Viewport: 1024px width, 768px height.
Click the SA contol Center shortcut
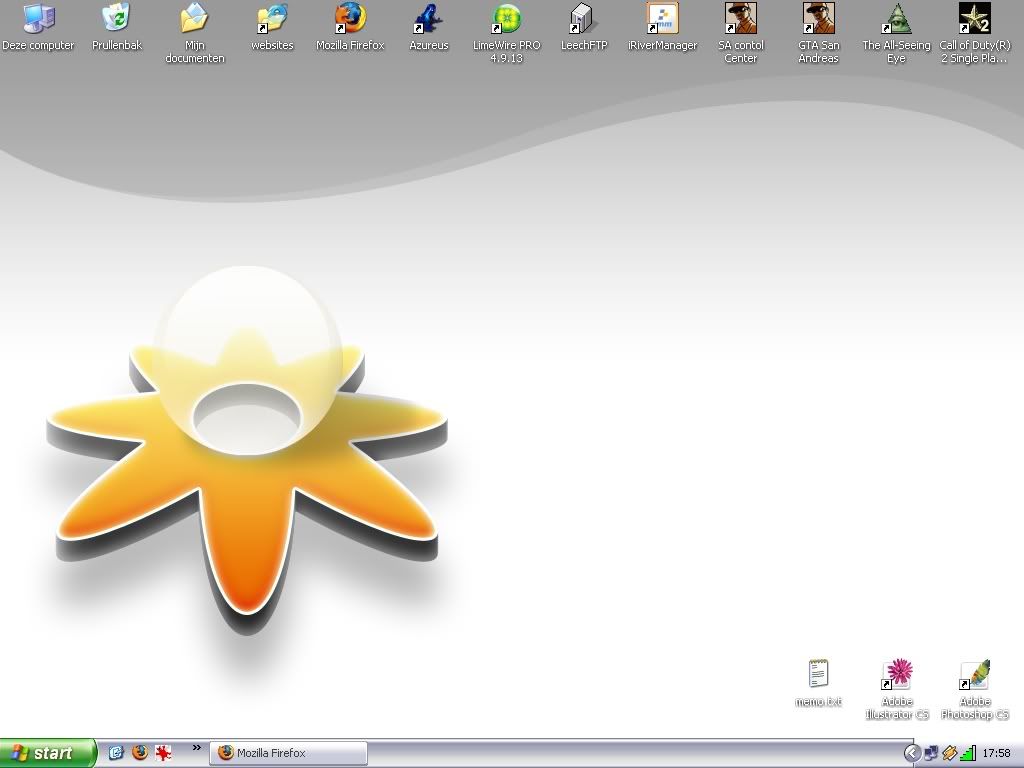pyautogui.click(x=740, y=19)
